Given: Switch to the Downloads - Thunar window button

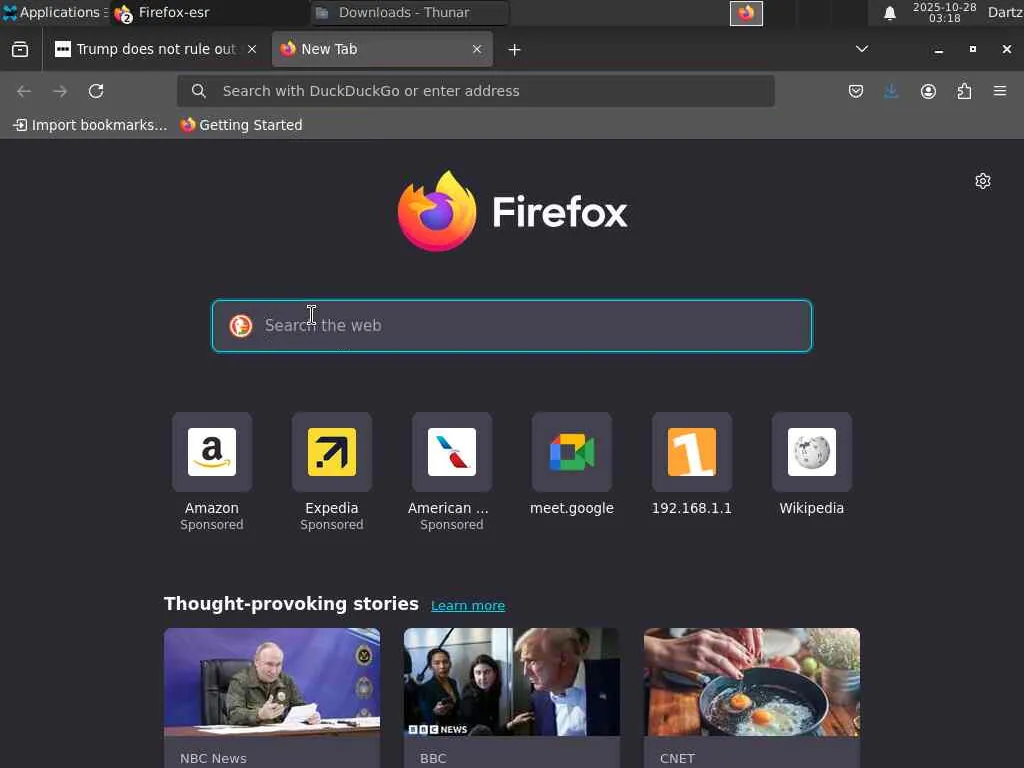Looking at the screenshot, I should point(409,13).
